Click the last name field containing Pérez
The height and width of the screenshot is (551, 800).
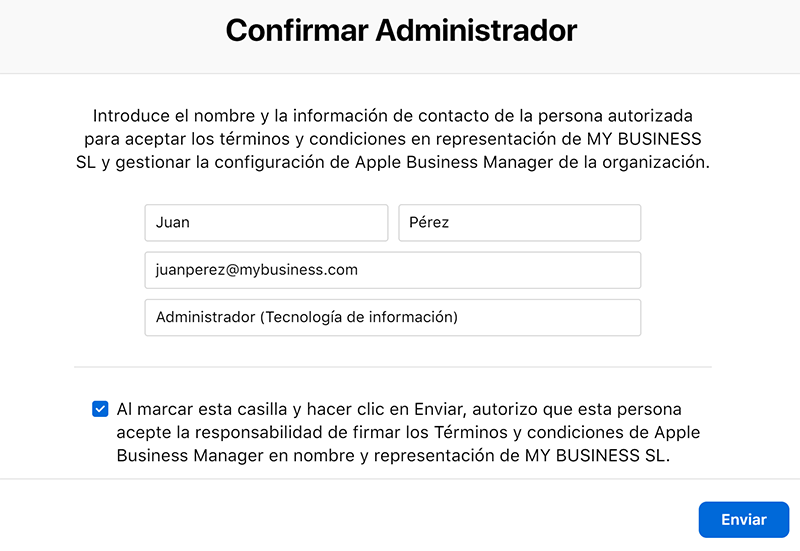click(x=519, y=223)
